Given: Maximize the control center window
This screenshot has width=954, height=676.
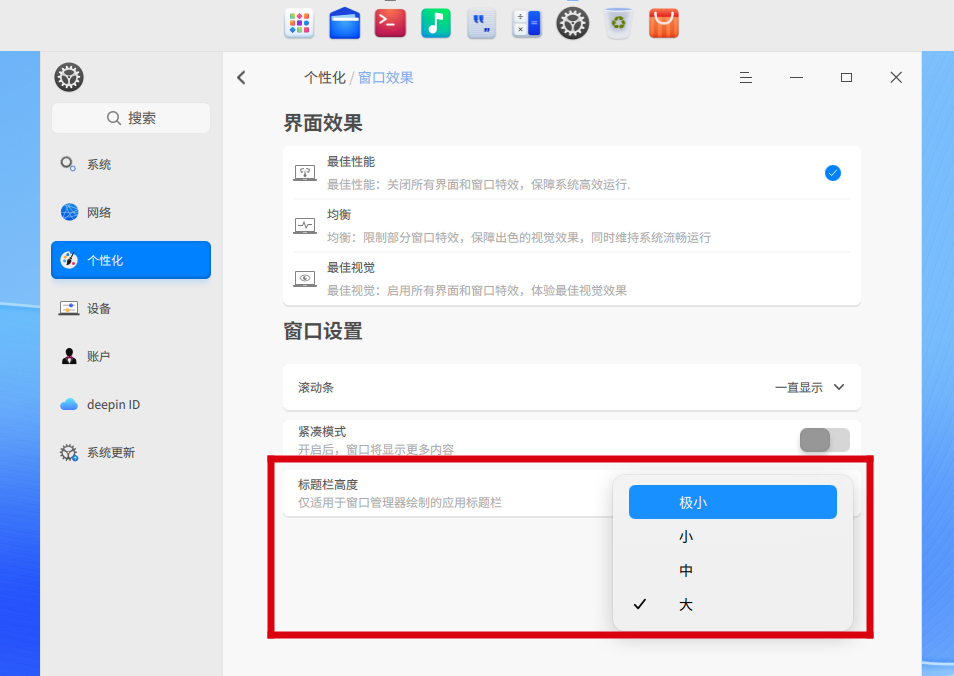Looking at the screenshot, I should pos(846,77).
